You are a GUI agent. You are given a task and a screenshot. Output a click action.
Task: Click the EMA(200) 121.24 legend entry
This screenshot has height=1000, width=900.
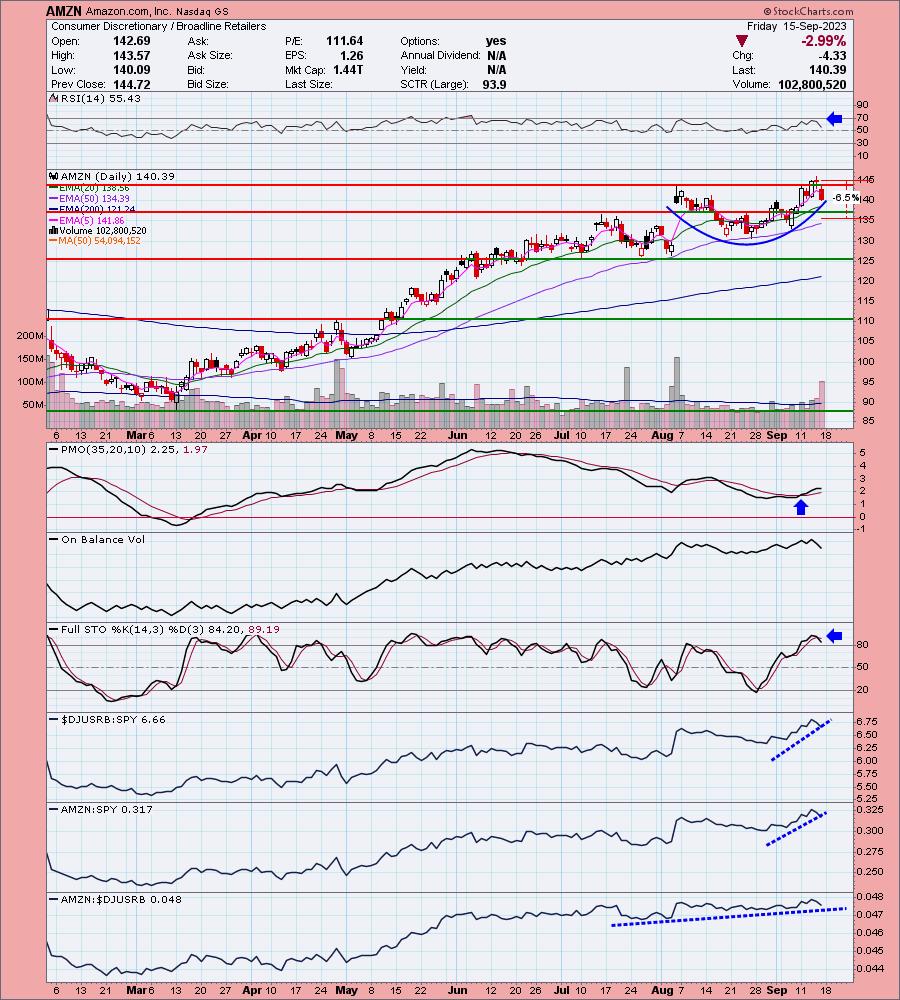click(97, 209)
